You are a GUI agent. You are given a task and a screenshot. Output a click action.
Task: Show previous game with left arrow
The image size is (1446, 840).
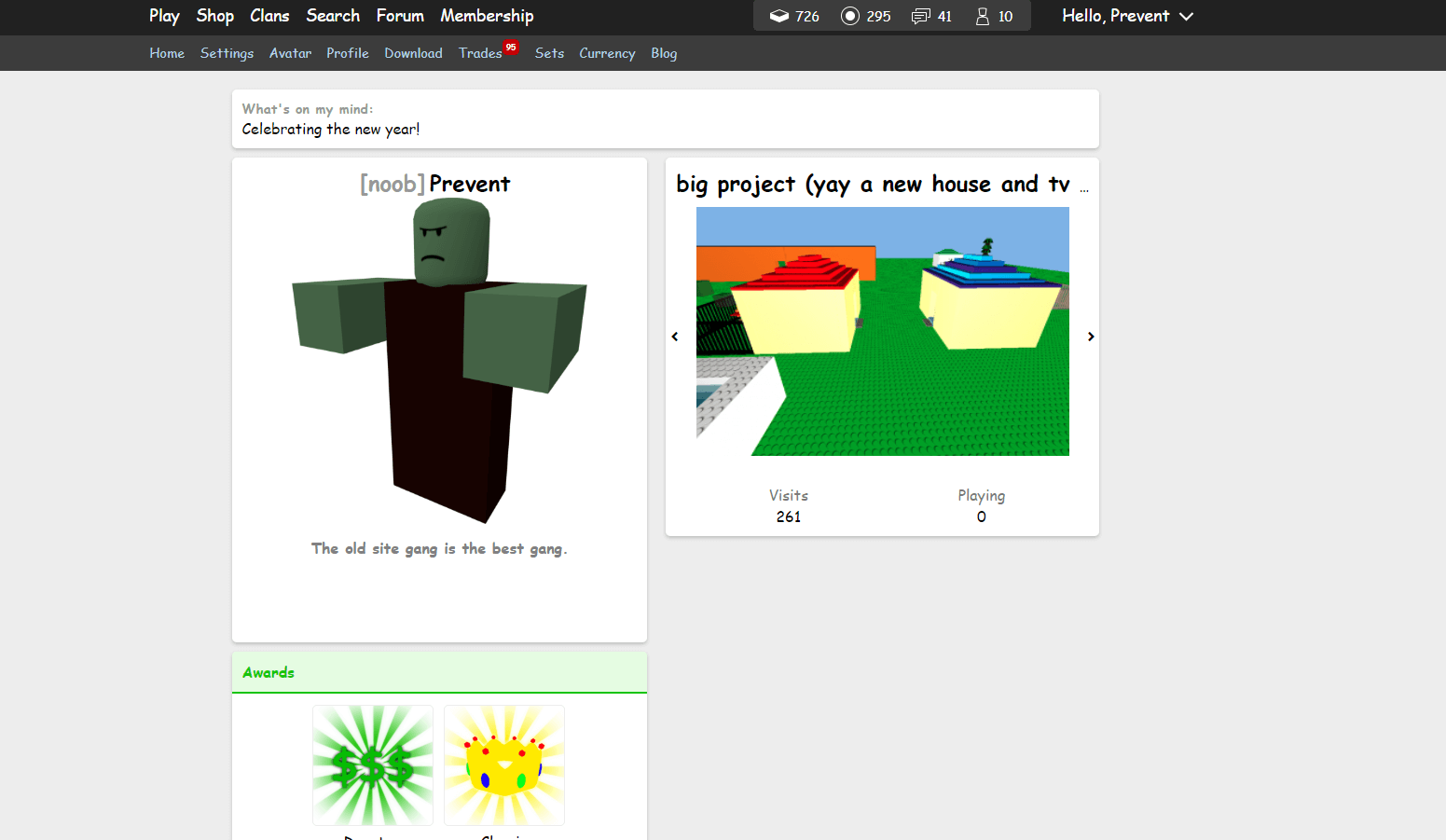[675, 337]
